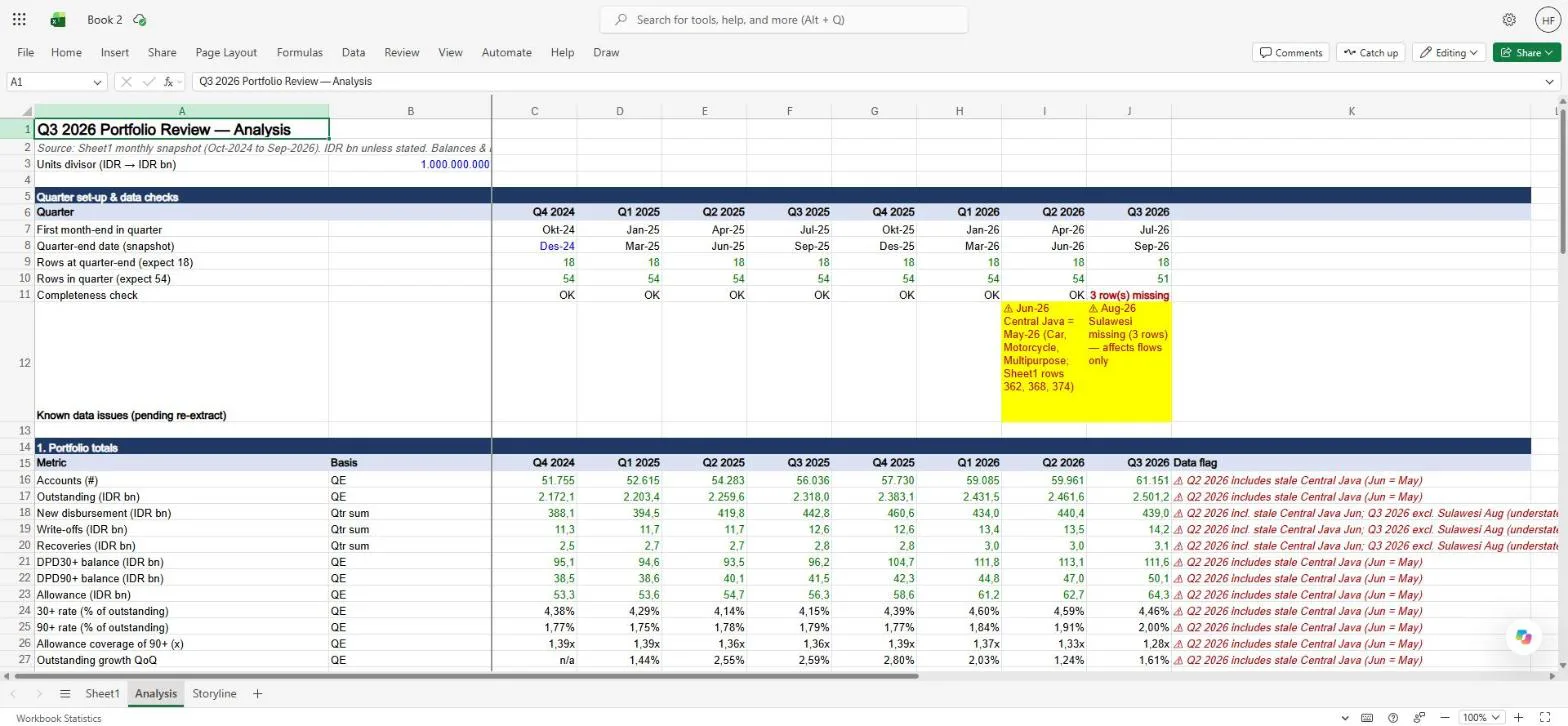Click Workbook Statistics in status bar
This screenshot has height=726, width=1568.
tap(59, 718)
